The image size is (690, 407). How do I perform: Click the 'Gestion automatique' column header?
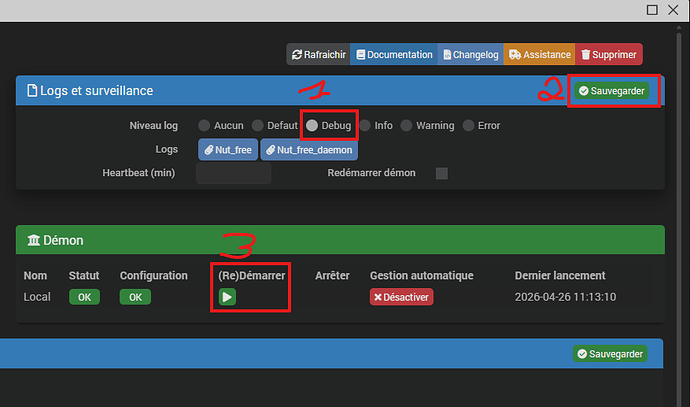coord(422,275)
